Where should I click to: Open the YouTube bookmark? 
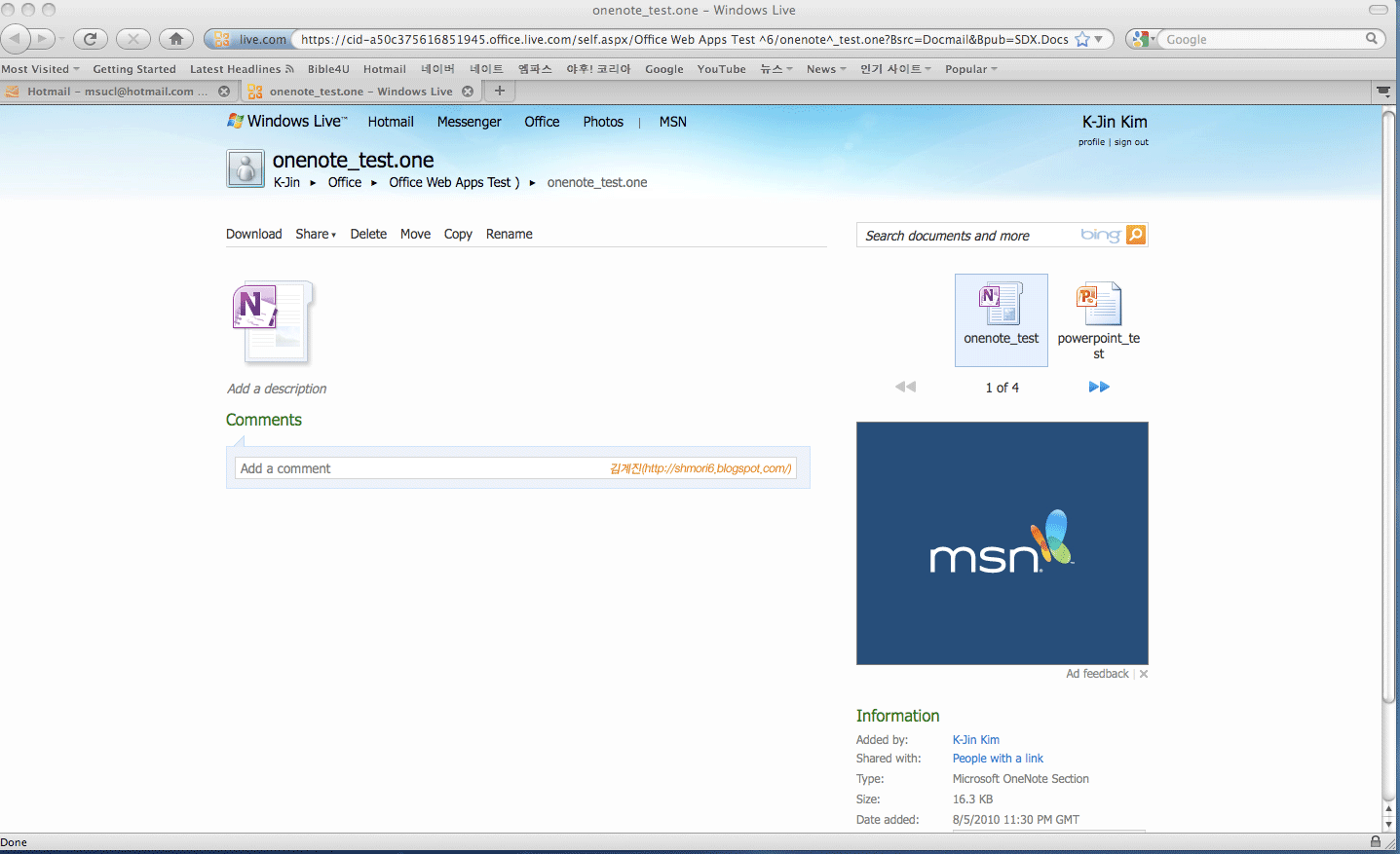[x=721, y=69]
